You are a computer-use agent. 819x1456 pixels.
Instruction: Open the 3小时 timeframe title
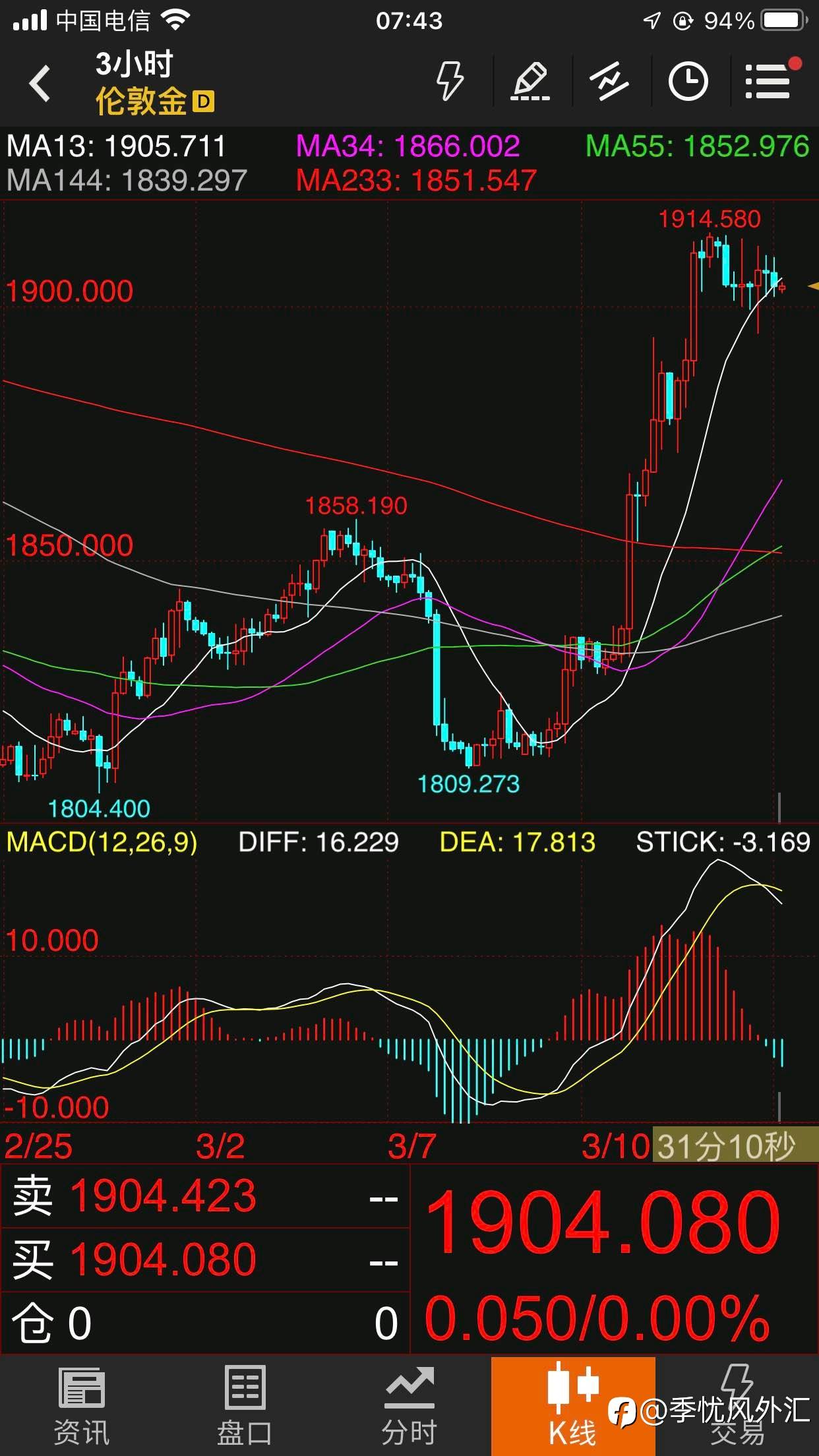[x=134, y=64]
